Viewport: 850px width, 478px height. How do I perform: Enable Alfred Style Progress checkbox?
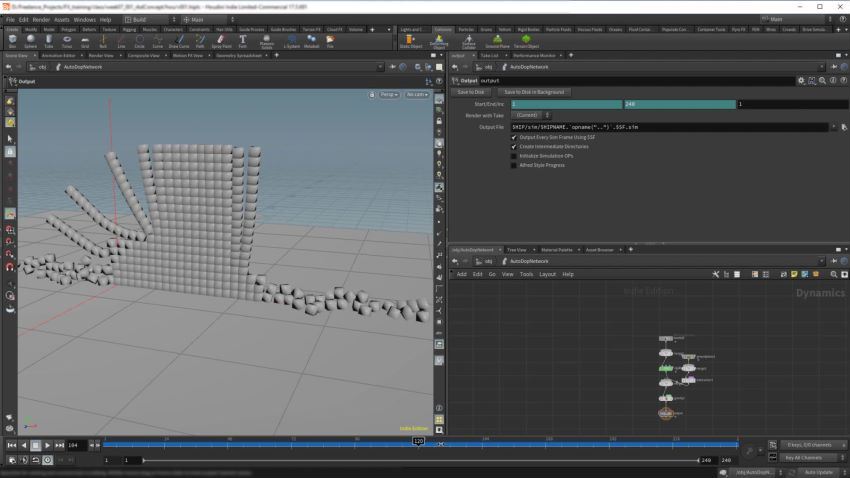coord(514,165)
